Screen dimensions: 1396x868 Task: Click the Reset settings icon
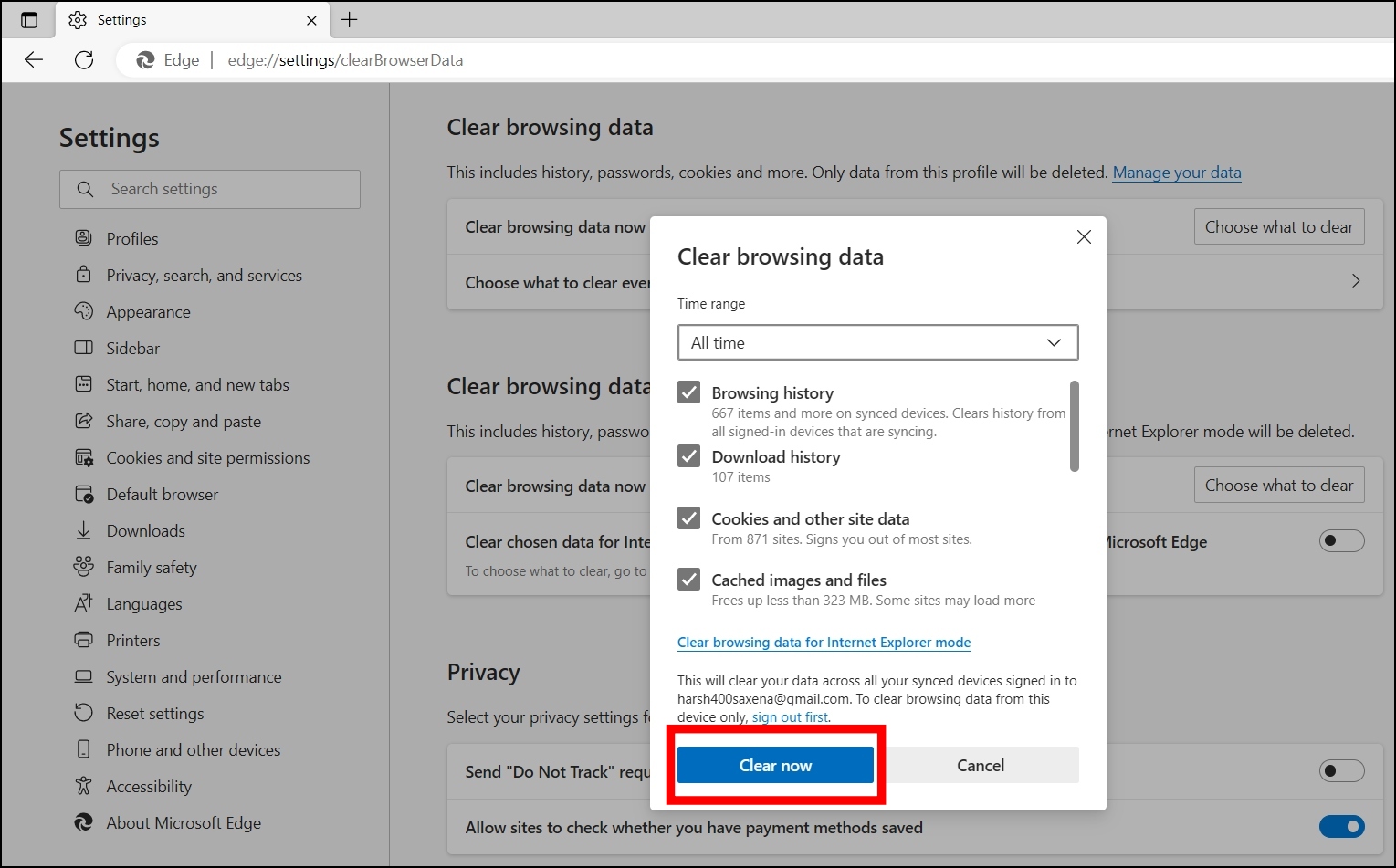pyautogui.click(x=83, y=713)
